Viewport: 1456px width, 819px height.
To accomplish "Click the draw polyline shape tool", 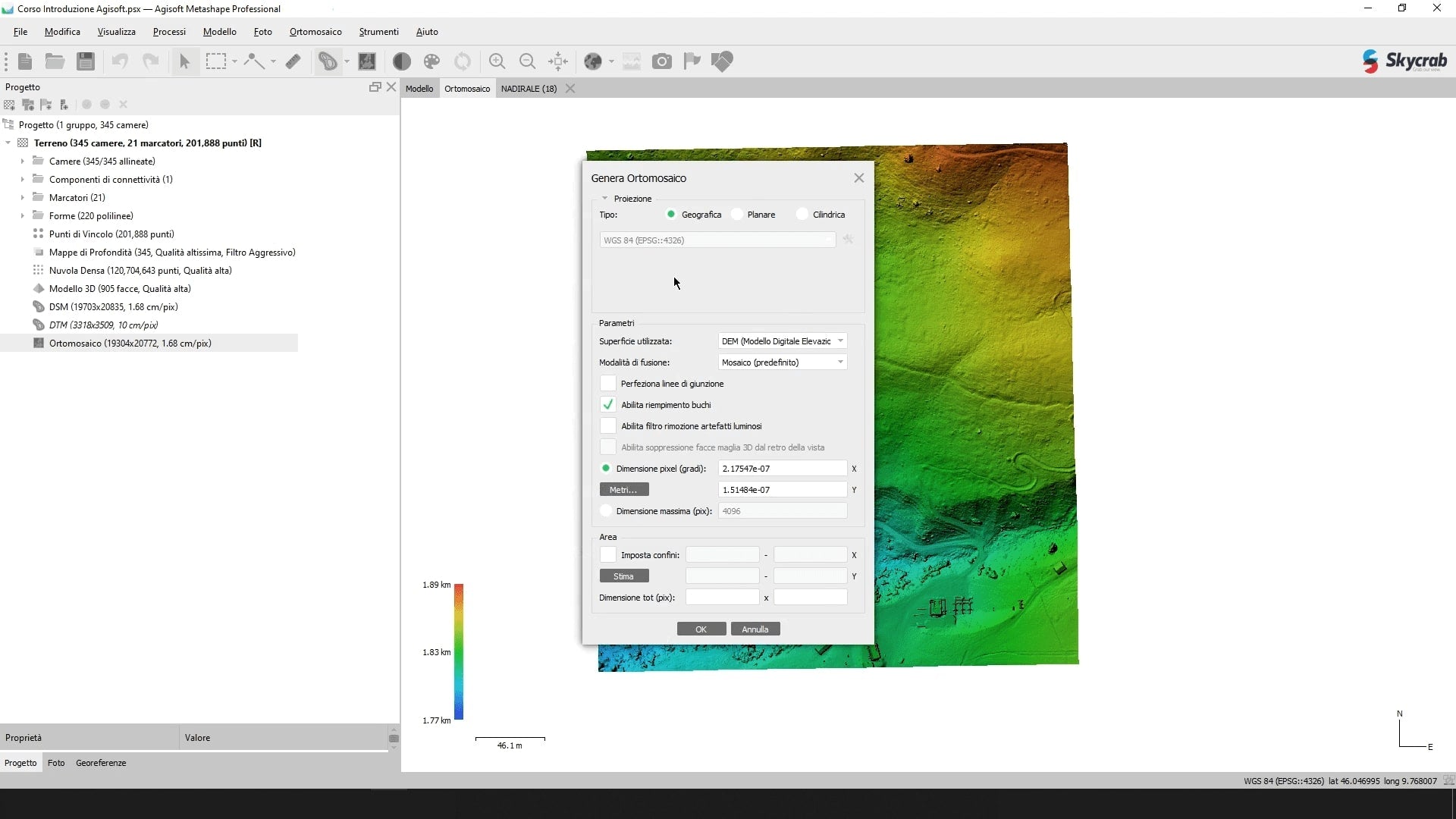I will (253, 61).
